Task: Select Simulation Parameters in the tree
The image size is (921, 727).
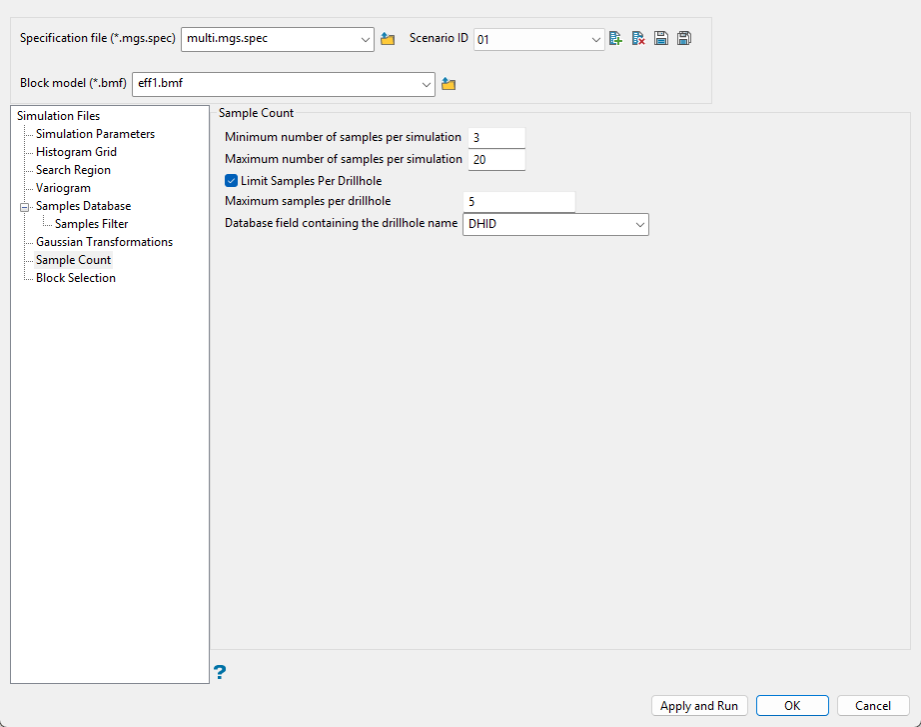Action: coord(95,134)
